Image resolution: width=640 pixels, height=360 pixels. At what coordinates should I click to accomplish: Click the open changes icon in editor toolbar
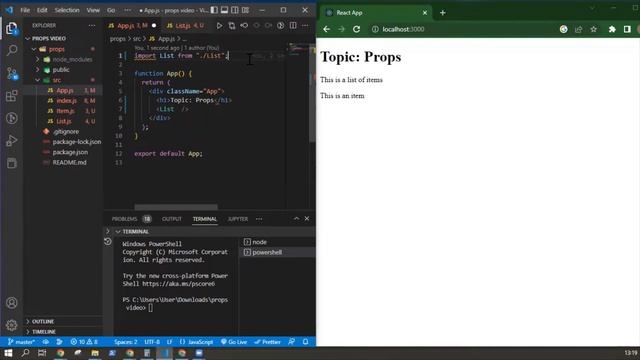232,26
